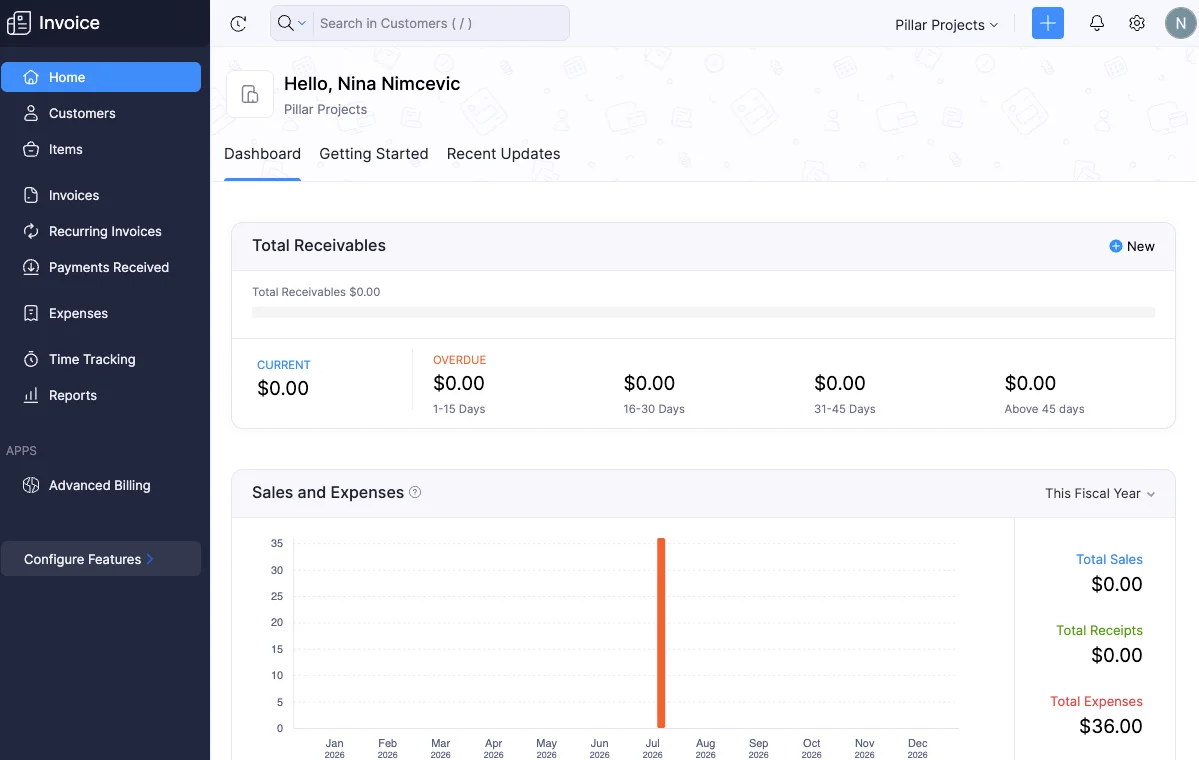The height and width of the screenshot is (760, 1199).
Task: Click overdue amount for 31-45 Days
Action: (840, 383)
